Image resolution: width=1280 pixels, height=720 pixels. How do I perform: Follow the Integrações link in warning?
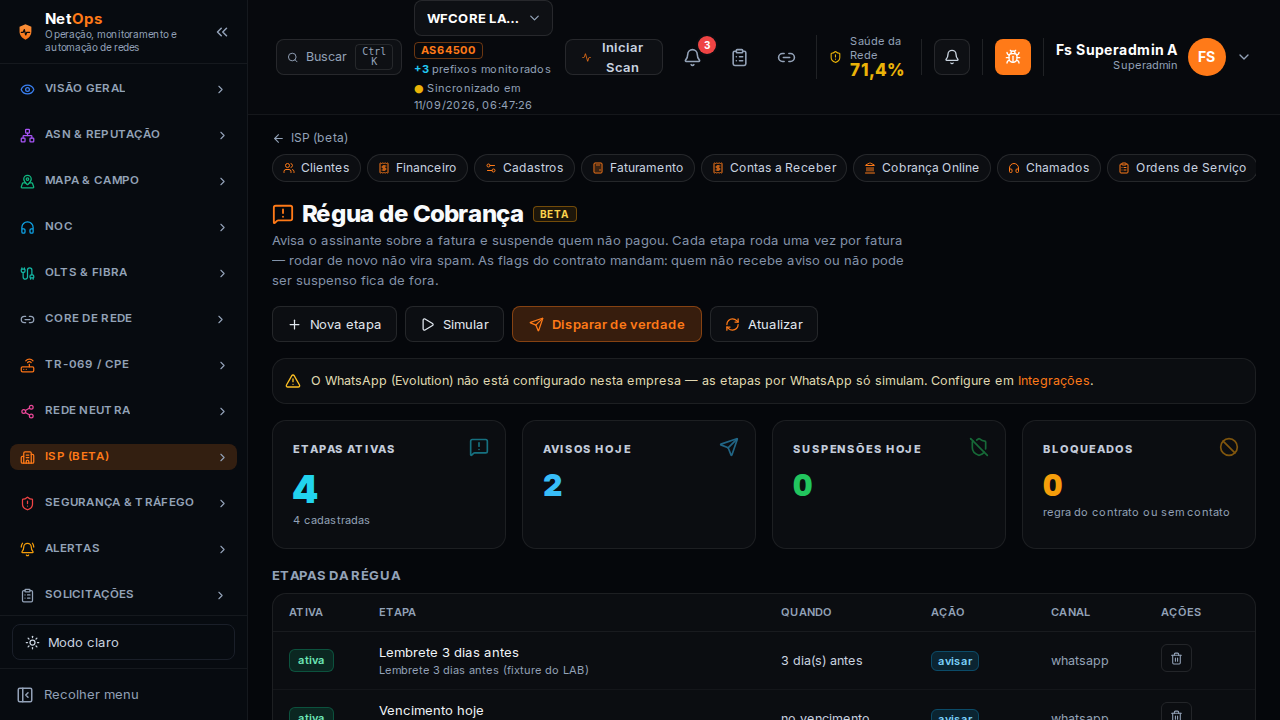tap(1054, 381)
